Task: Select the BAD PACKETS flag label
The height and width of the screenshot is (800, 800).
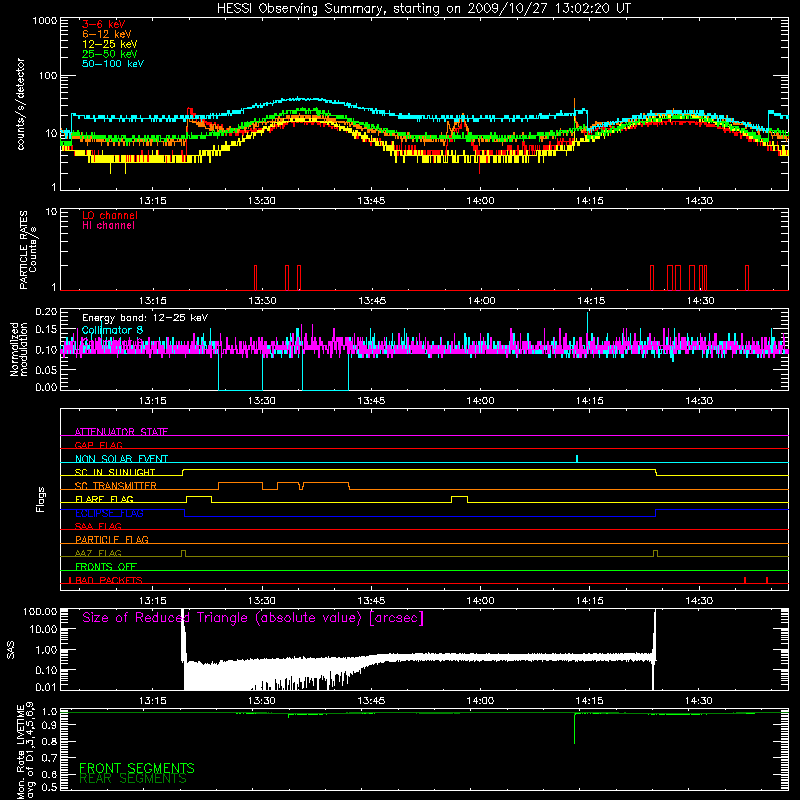Action: 109,580
